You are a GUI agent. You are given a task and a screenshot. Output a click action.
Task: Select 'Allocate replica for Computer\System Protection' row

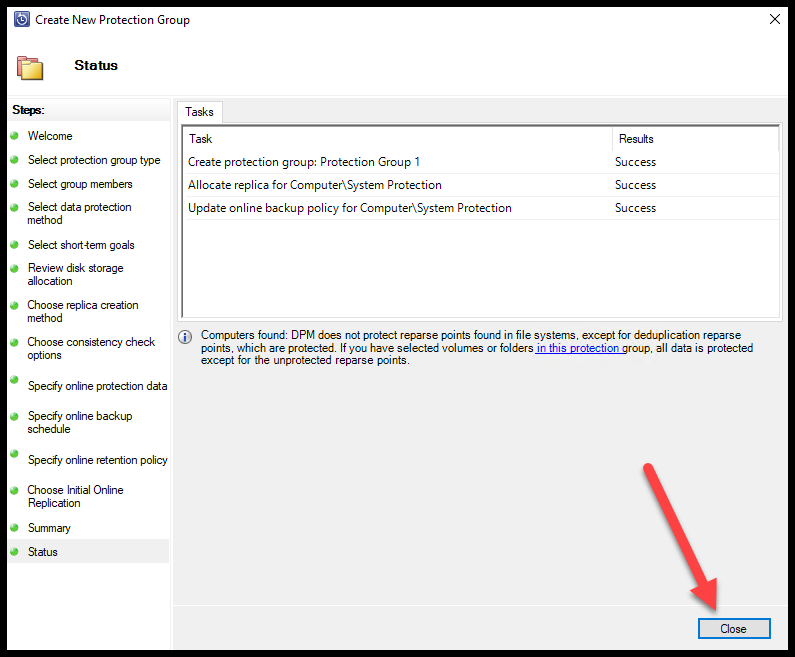point(482,185)
